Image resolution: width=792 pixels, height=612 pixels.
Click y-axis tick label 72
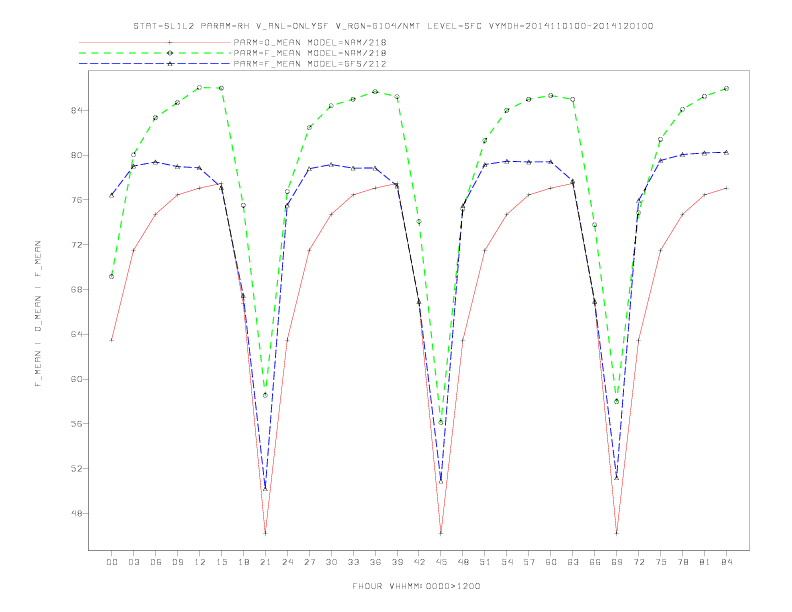tap(76, 245)
